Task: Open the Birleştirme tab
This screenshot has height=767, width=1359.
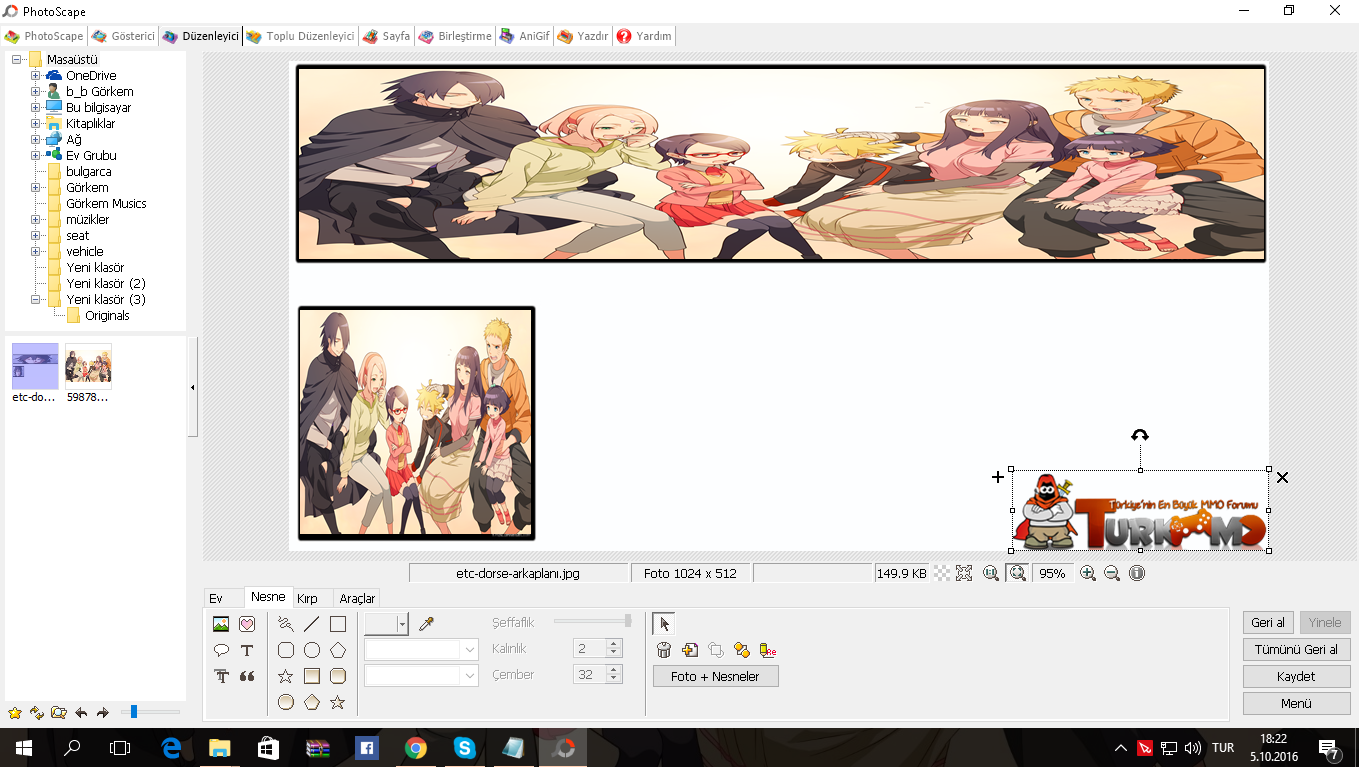Action: click(x=455, y=36)
